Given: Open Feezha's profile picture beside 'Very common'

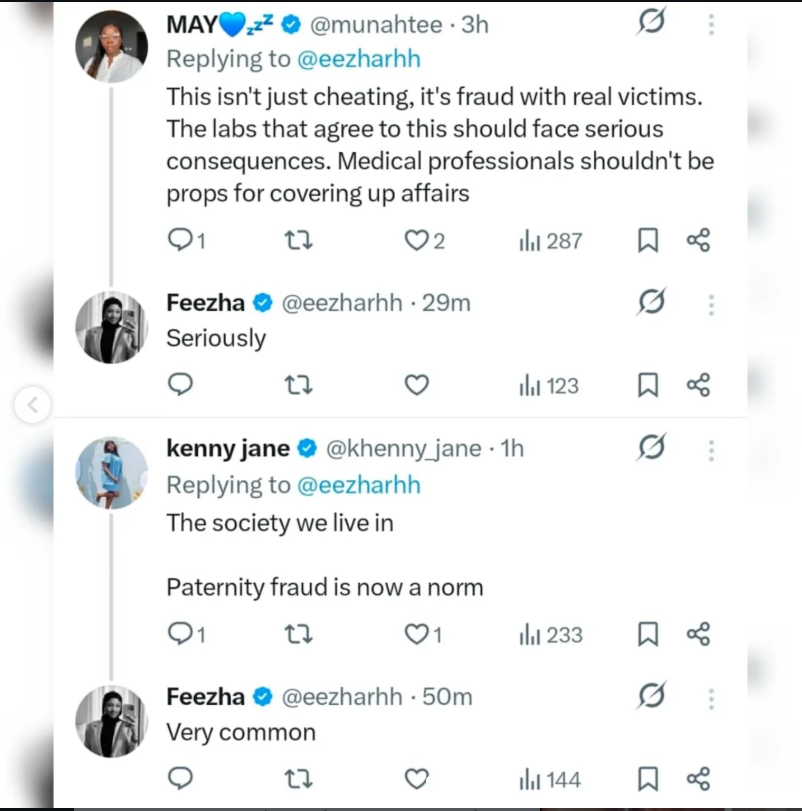Looking at the screenshot, I should click(x=110, y=721).
